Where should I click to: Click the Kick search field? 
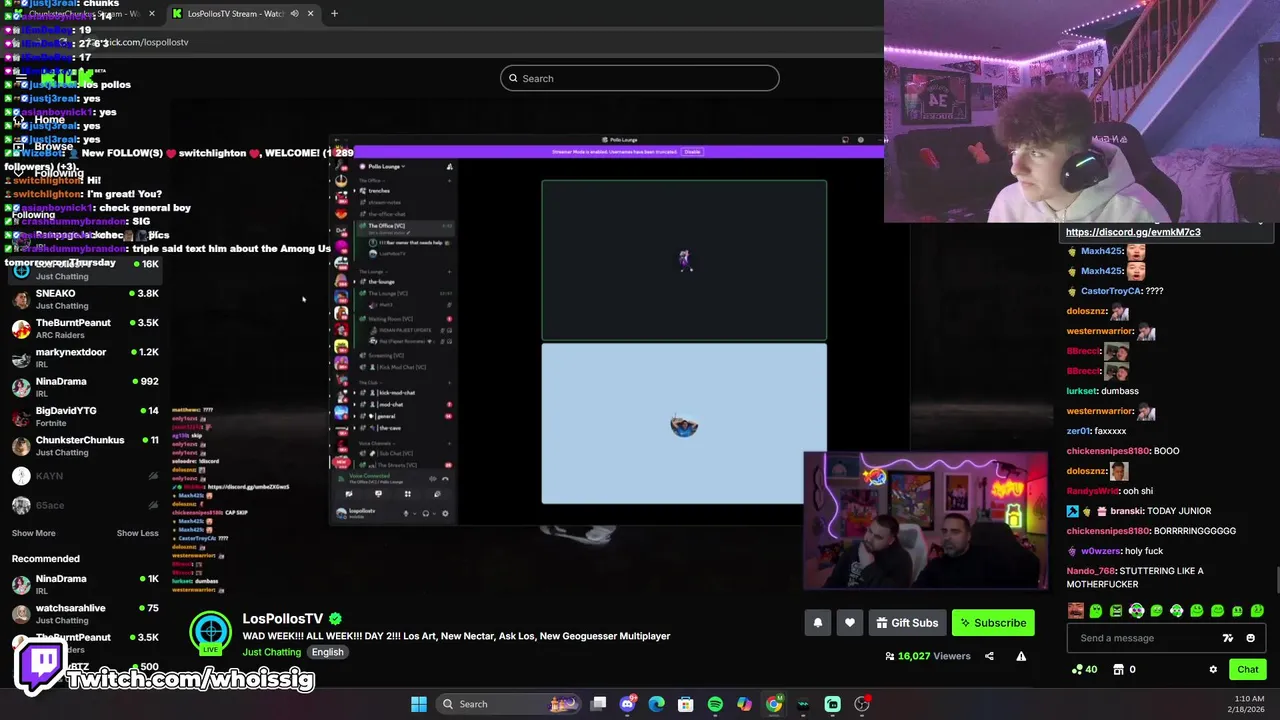(x=640, y=78)
